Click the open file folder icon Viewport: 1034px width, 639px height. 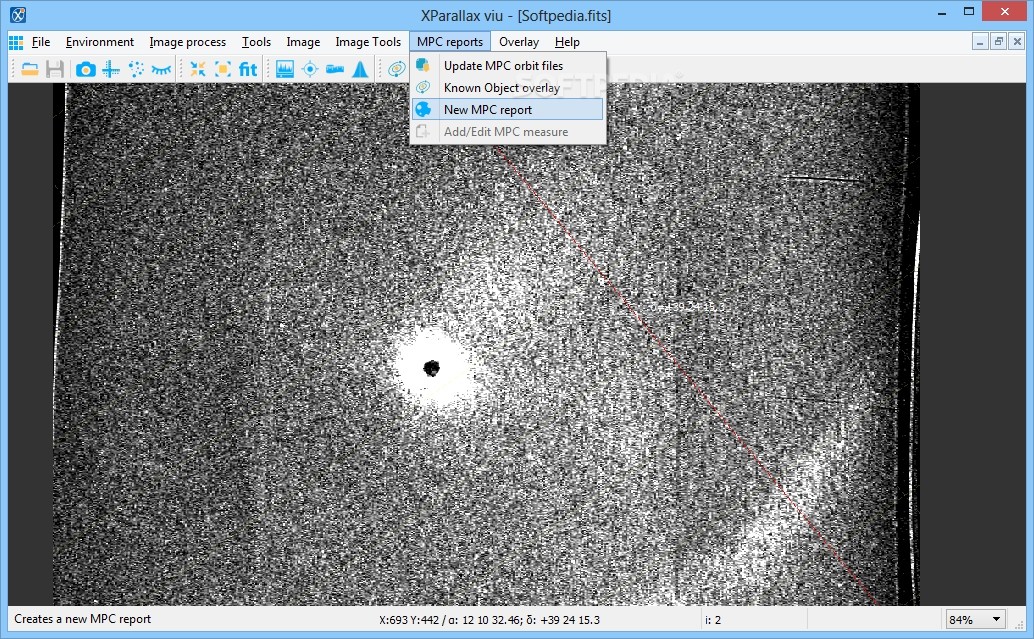tap(30, 69)
